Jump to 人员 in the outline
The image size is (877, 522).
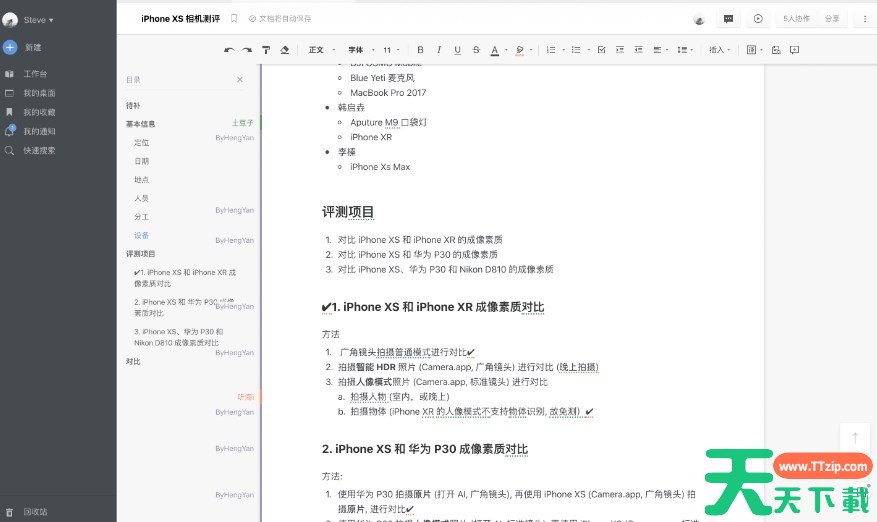[x=142, y=198]
